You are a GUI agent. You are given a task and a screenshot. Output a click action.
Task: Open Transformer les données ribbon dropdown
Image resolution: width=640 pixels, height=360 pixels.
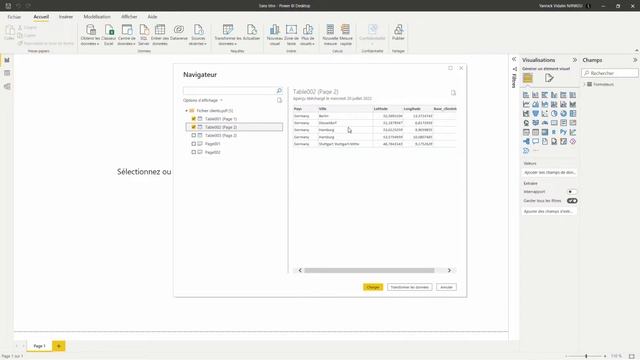click(228, 41)
